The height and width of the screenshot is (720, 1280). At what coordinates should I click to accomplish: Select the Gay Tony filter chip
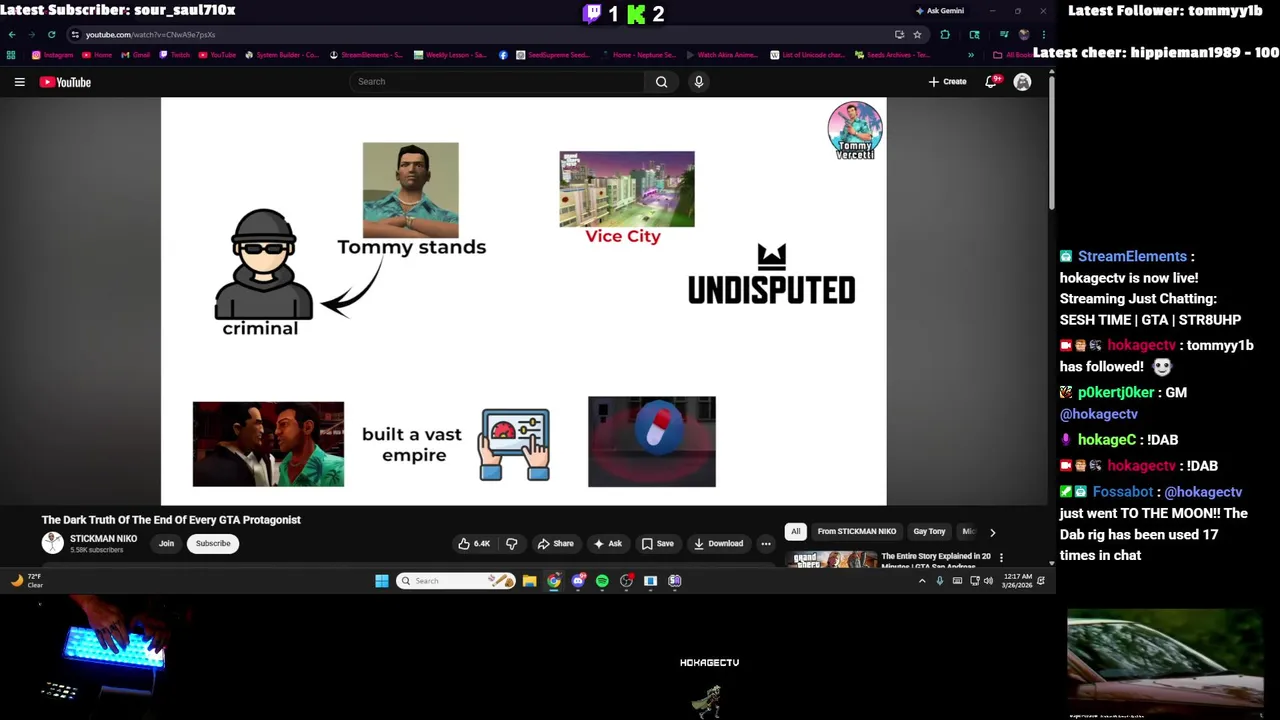tap(929, 532)
